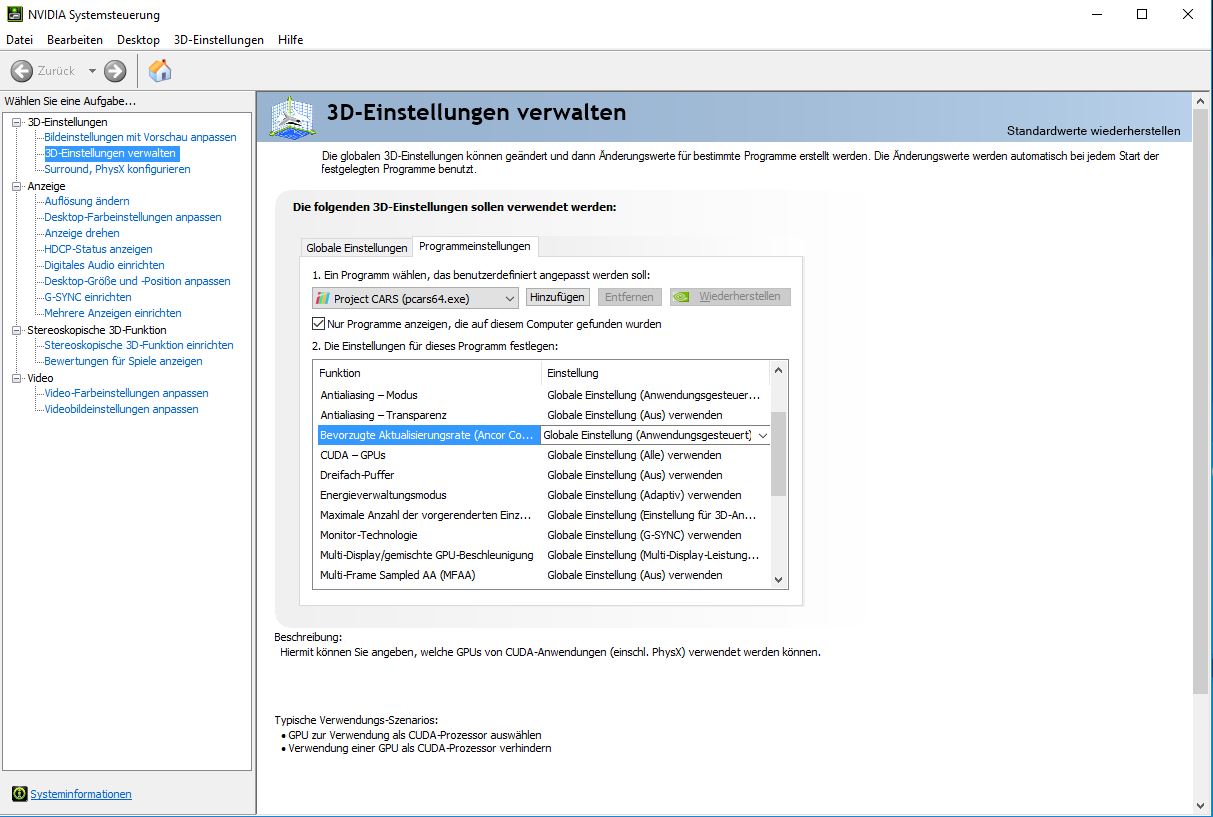Select the Dreifach-Puffer row

point(542,475)
